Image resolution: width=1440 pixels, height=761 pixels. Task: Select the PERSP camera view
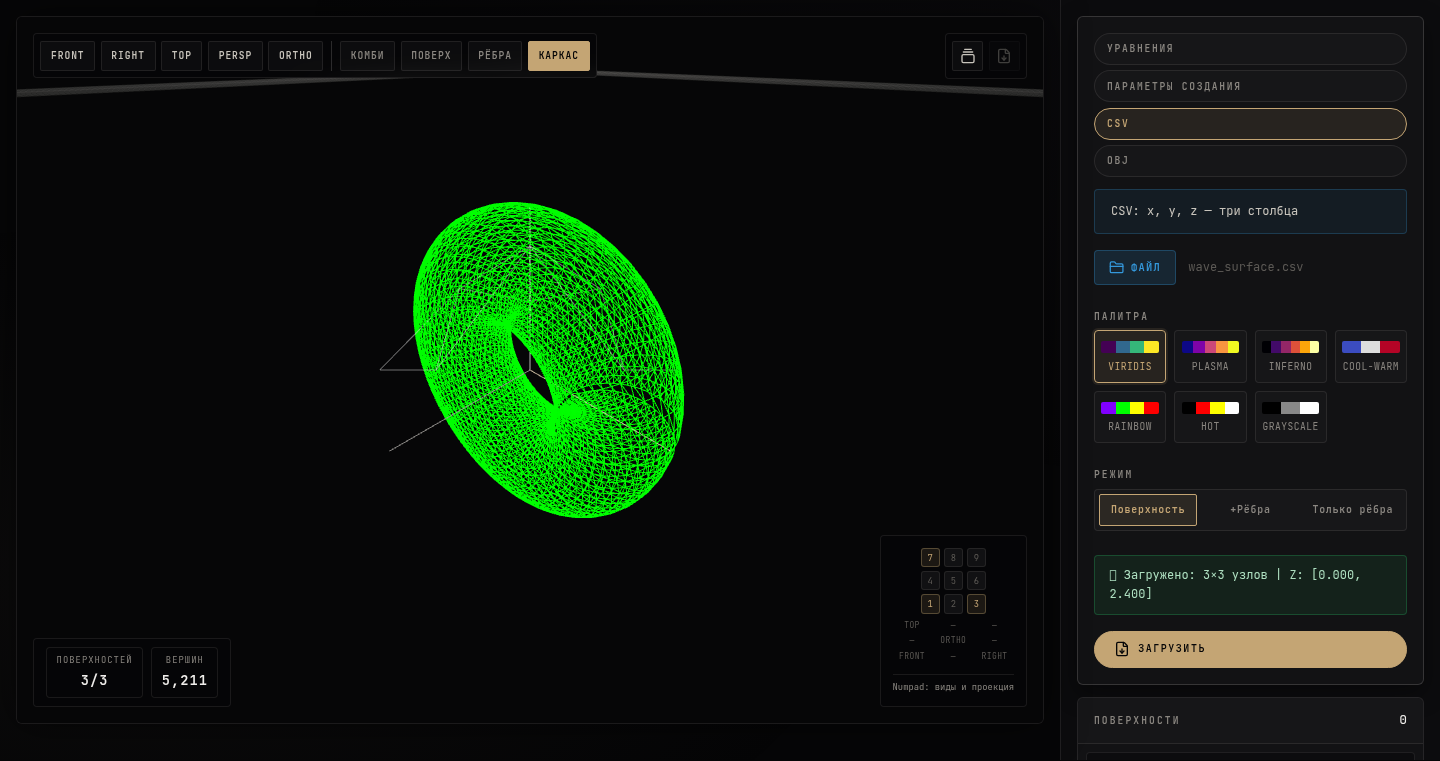click(x=235, y=56)
